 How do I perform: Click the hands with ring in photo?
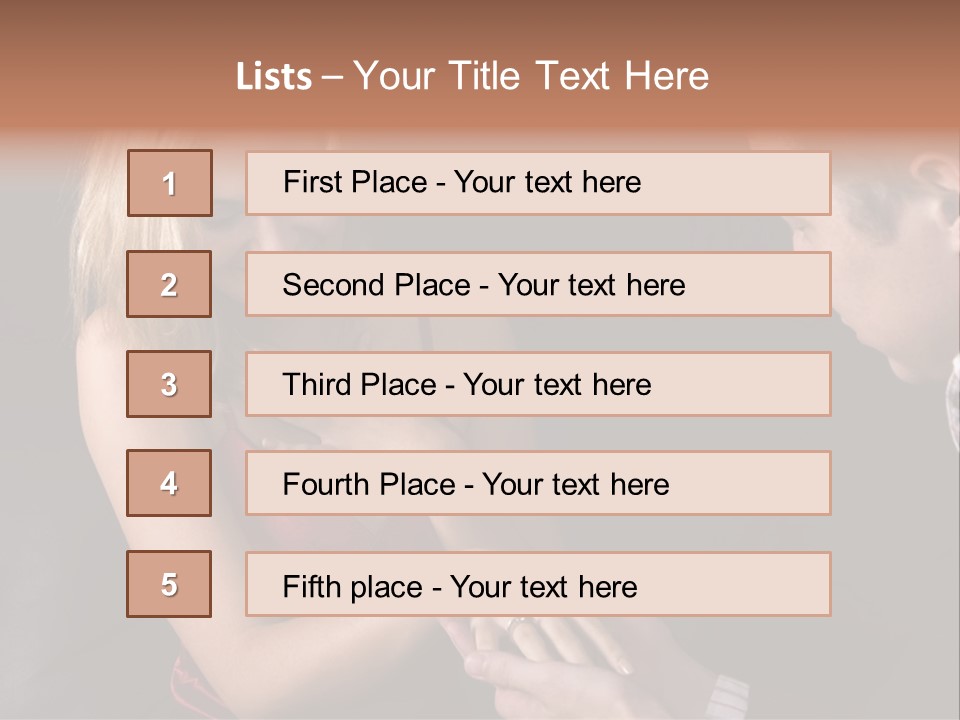[530, 650]
